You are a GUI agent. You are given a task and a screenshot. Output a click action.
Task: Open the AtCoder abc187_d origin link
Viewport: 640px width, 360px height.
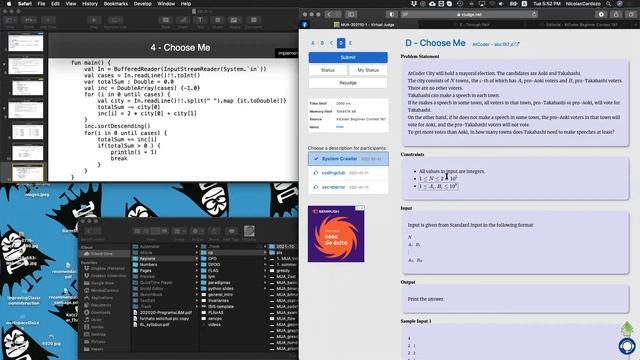click(496, 44)
